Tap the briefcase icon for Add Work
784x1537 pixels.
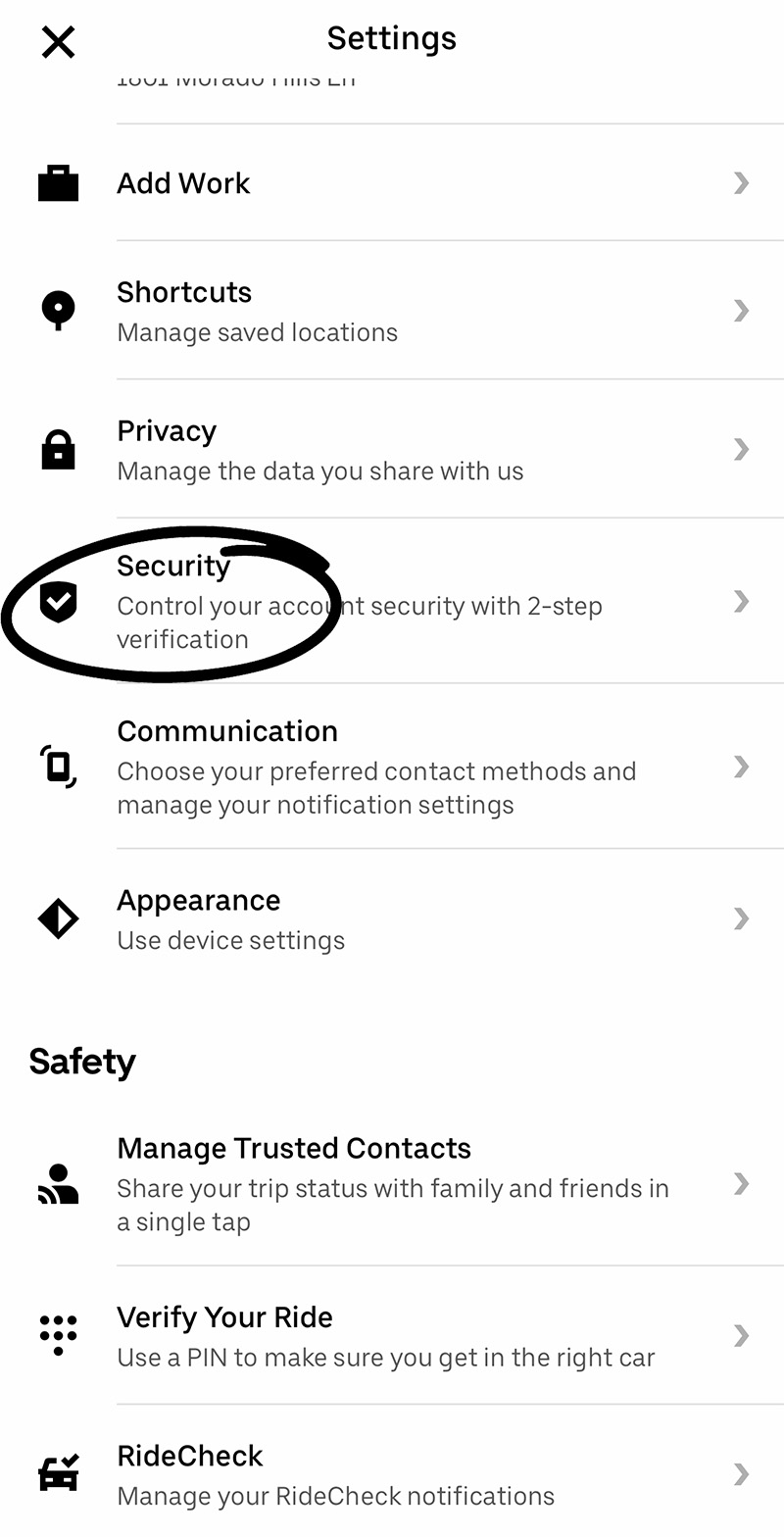[58, 183]
